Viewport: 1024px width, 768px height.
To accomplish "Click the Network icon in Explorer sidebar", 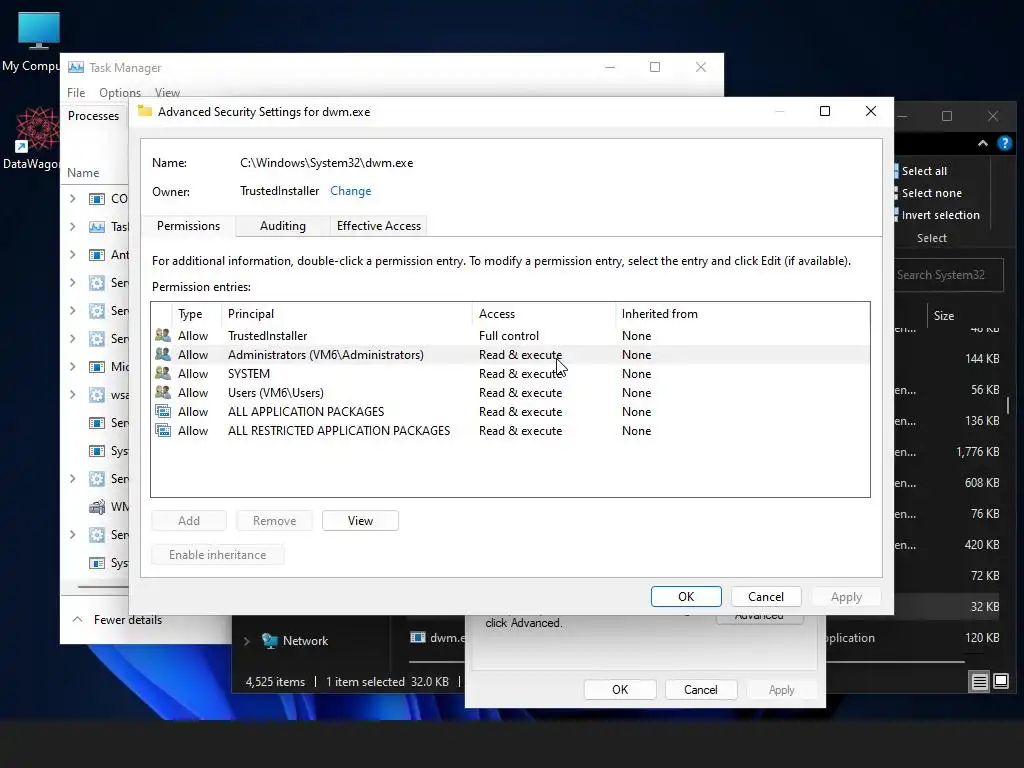I will click(269, 641).
